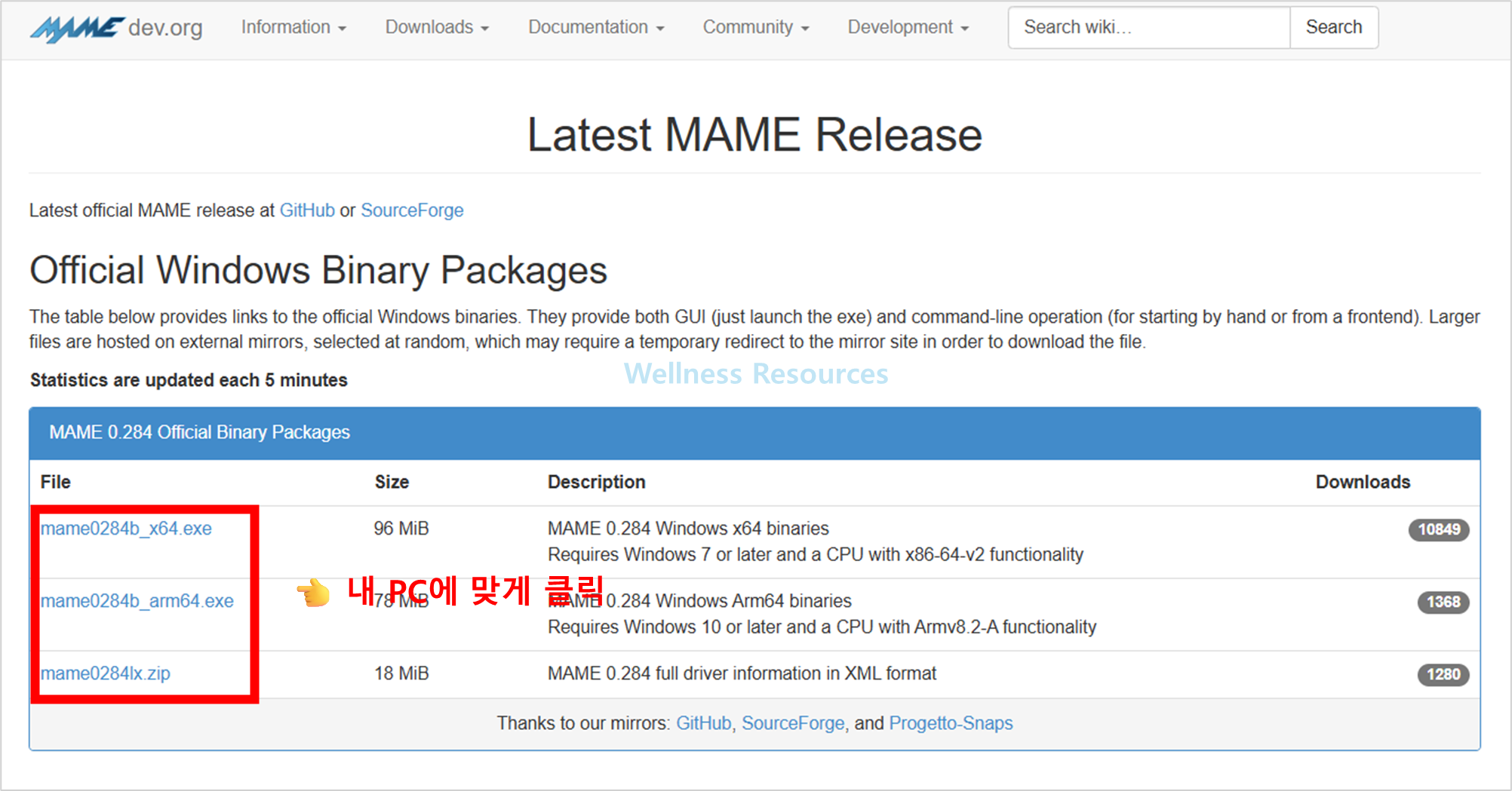This screenshot has width=1512, height=791.
Task: Click the Latest MAME Release title
Action: click(x=754, y=135)
